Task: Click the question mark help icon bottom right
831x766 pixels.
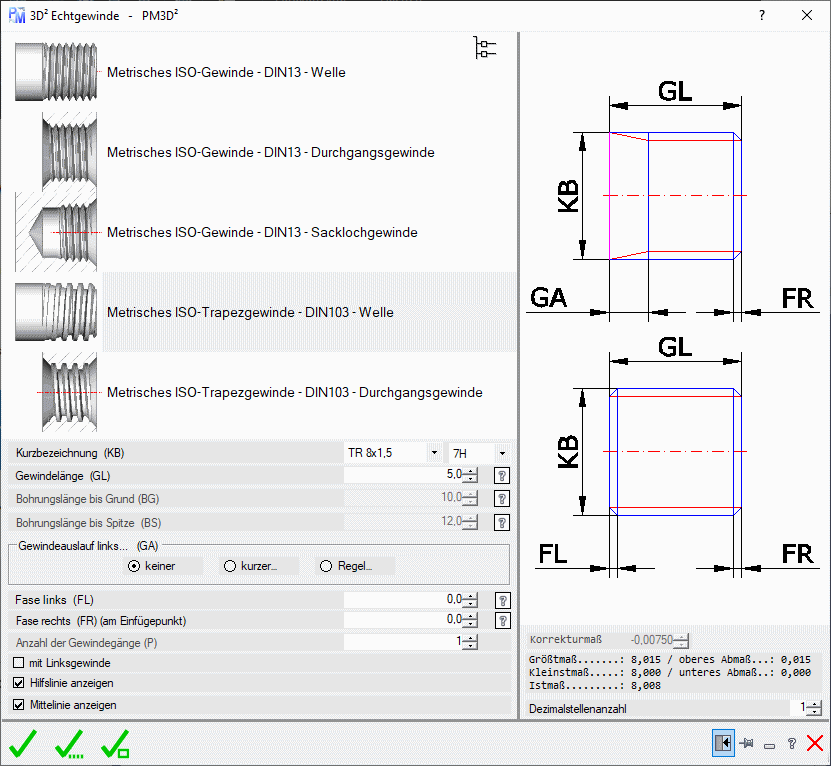Action: [x=791, y=743]
